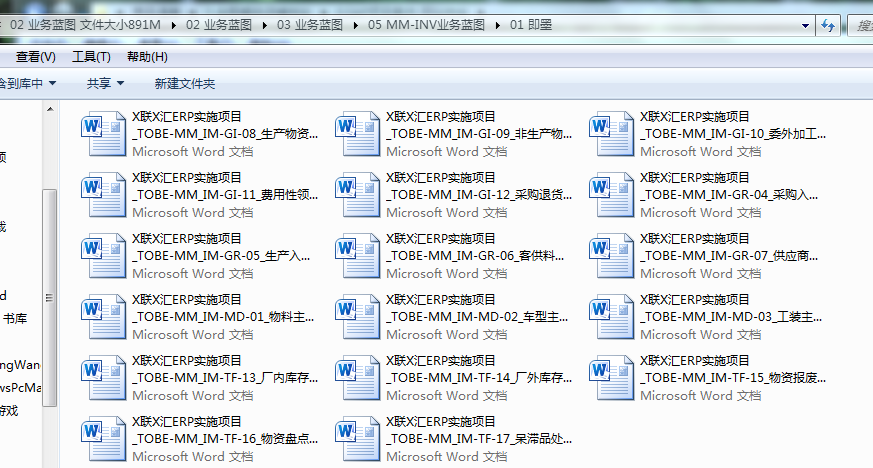Image resolution: width=873 pixels, height=468 pixels.
Task: Click the navigation pane vertical scrollbar
Action: pos(49,300)
